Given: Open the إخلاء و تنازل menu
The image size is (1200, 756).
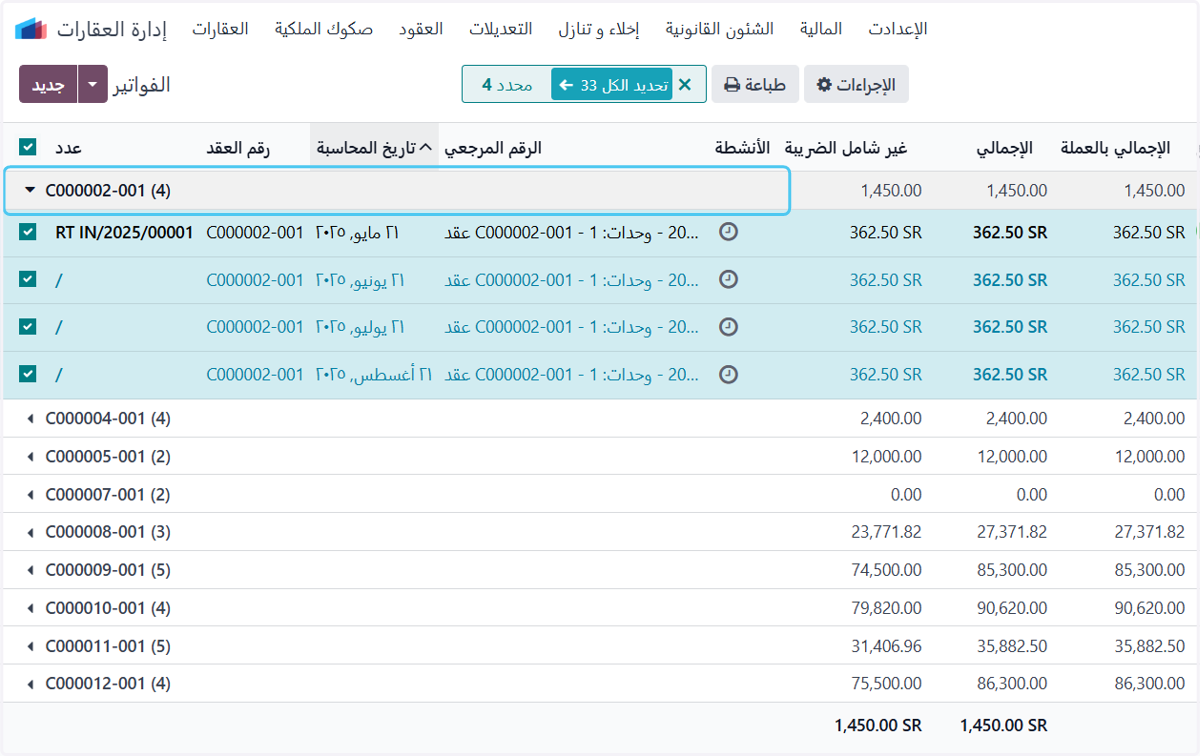Looking at the screenshot, I should point(599,29).
